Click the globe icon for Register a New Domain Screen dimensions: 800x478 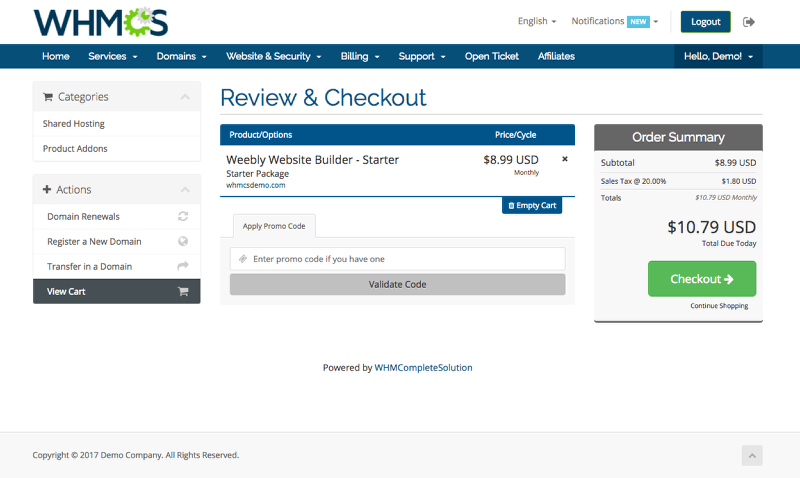[x=183, y=241]
